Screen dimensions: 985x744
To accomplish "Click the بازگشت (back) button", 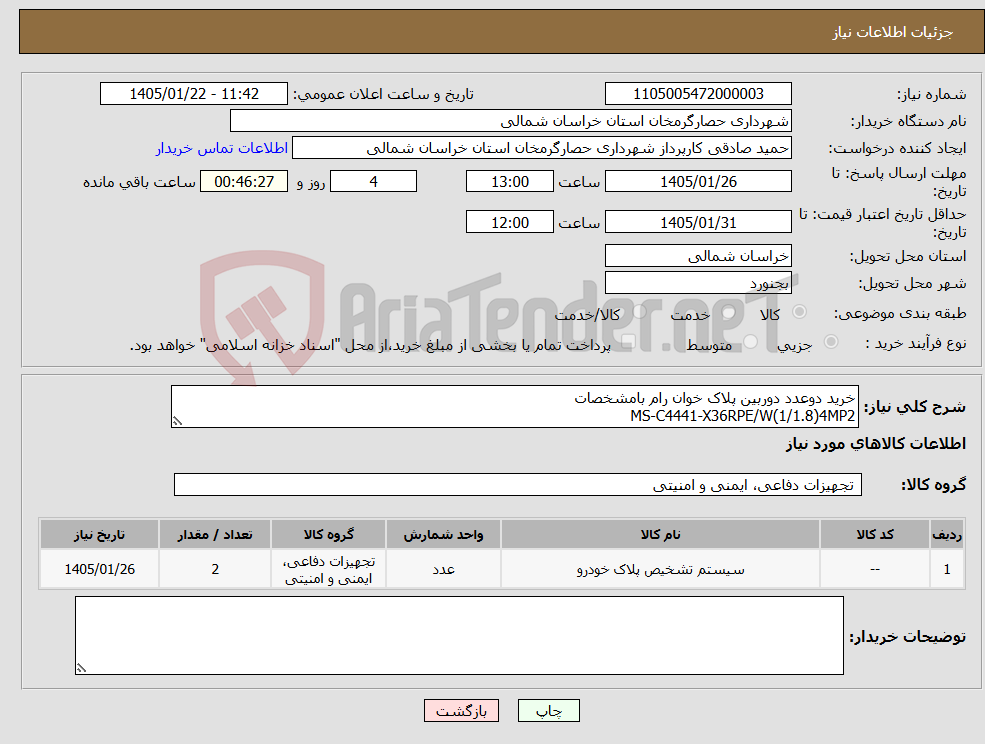I will tap(461, 711).
